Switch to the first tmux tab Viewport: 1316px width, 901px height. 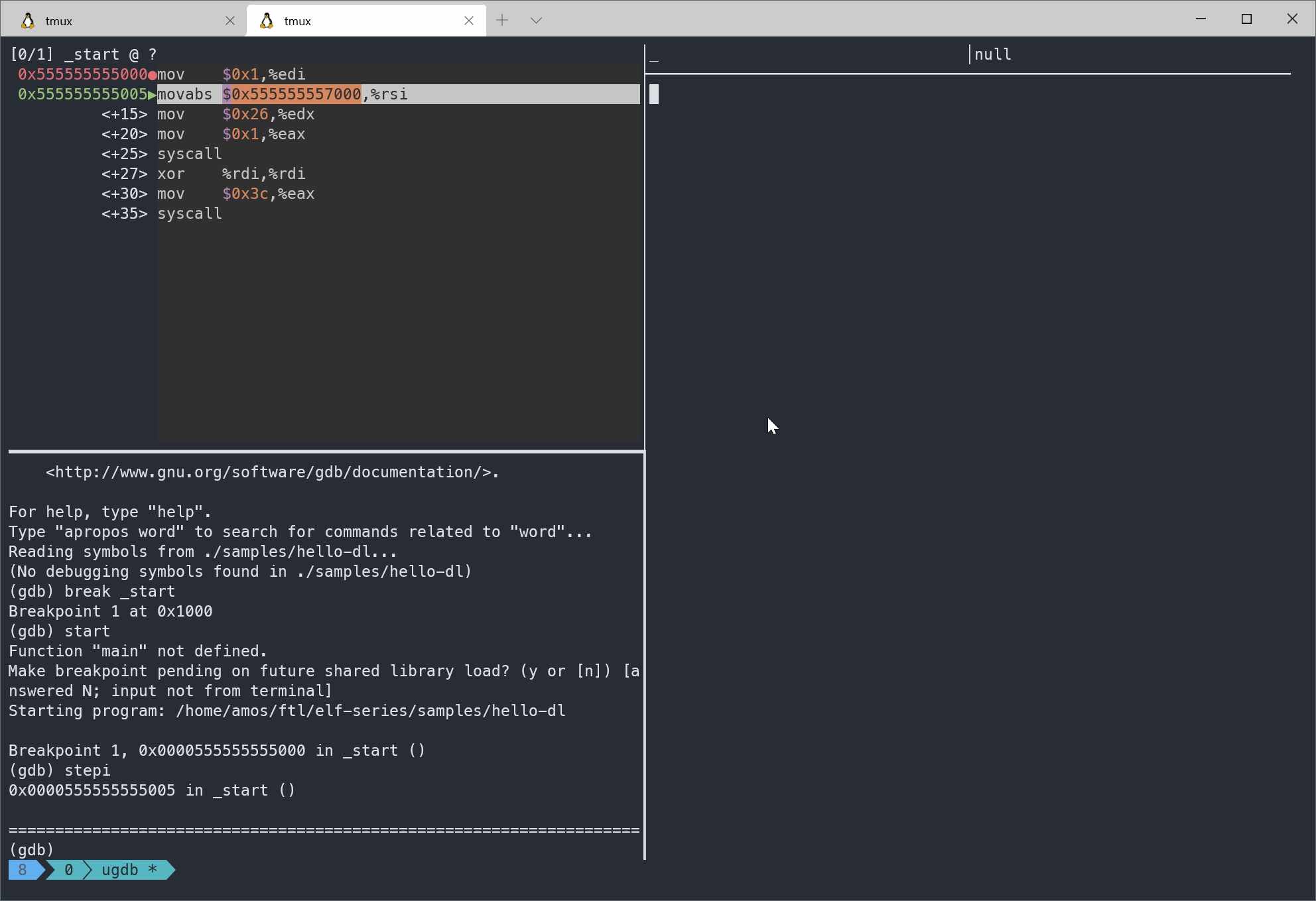pos(119,21)
